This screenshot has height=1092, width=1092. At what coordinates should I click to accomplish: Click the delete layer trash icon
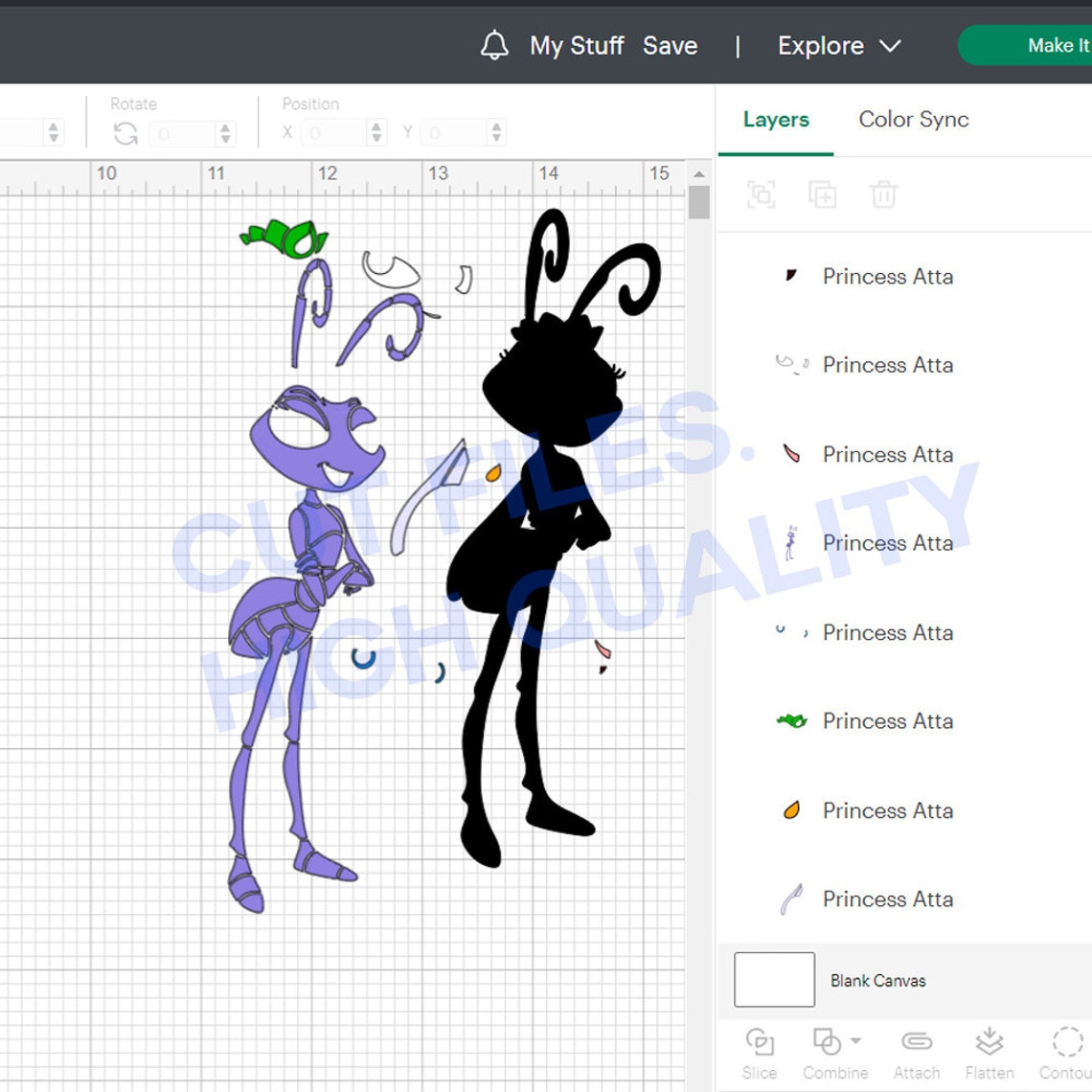point(884,194)
